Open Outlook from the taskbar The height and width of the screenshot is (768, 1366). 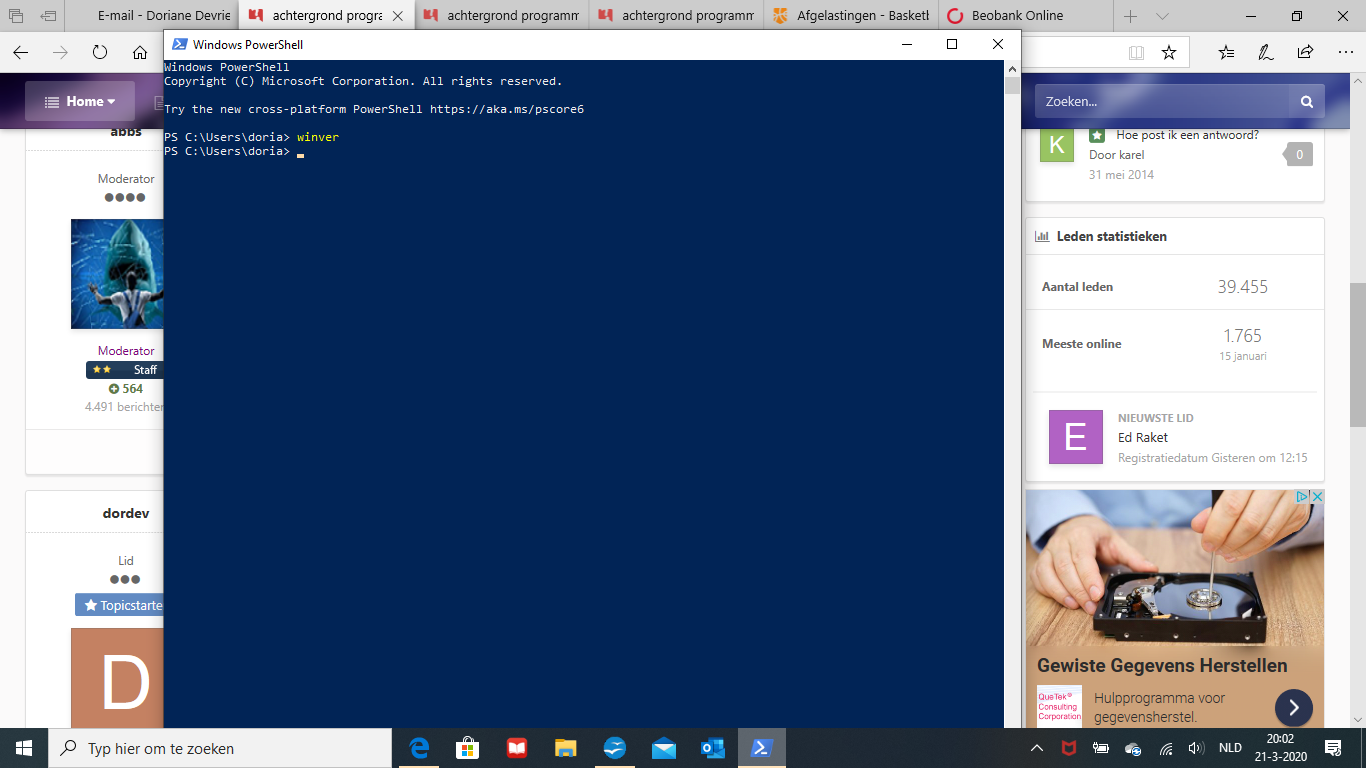click(x=712, y=748)
